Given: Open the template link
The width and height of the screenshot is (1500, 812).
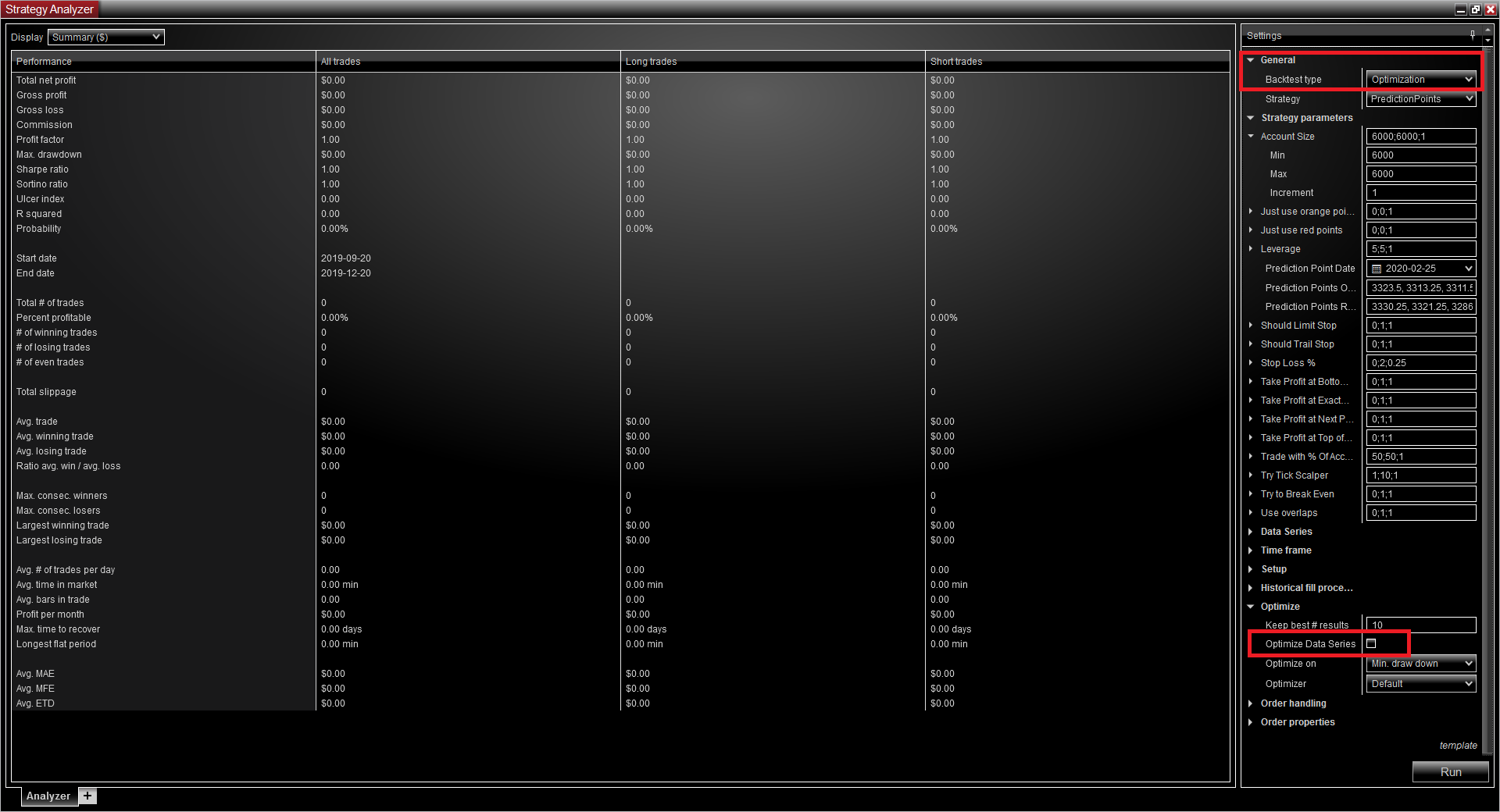Looking at the screenshot, I should click(x=1458, y=746).
